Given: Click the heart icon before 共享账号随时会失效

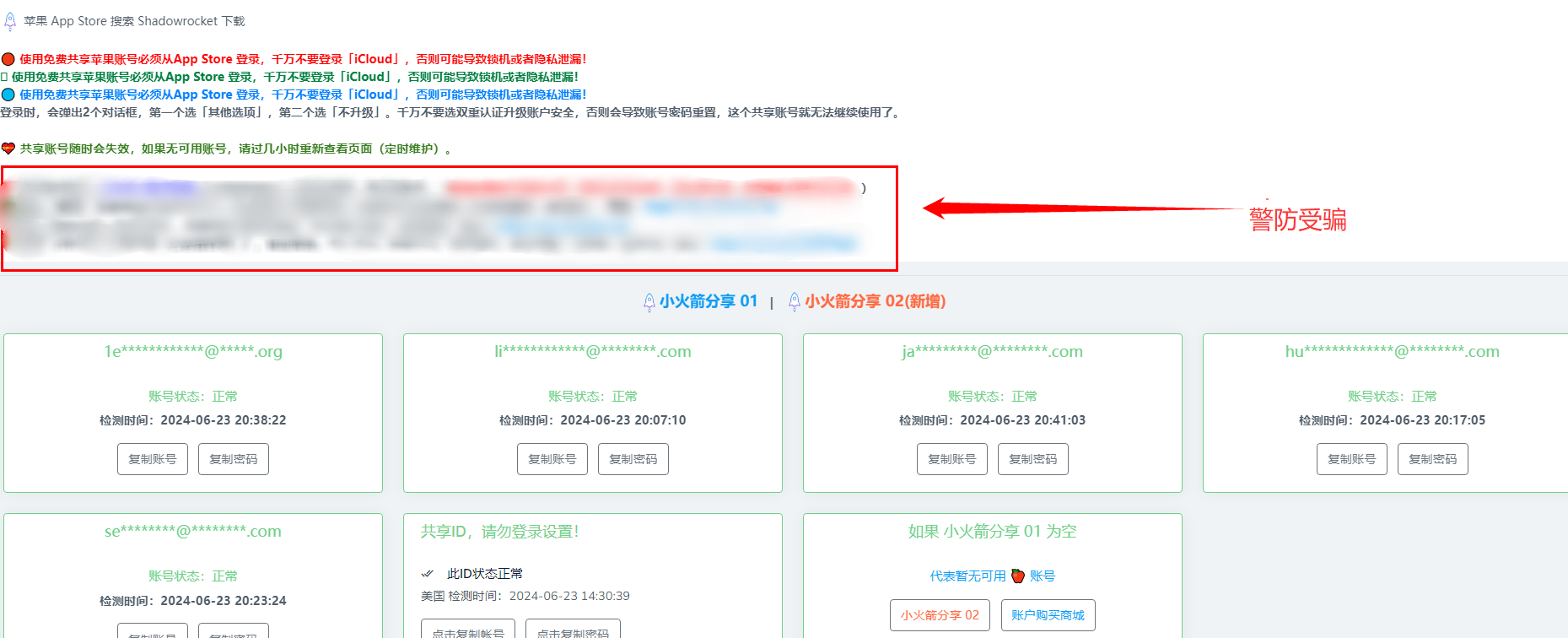Looking at the screenshot, I should pyautogui.click(x=8, y=149).
